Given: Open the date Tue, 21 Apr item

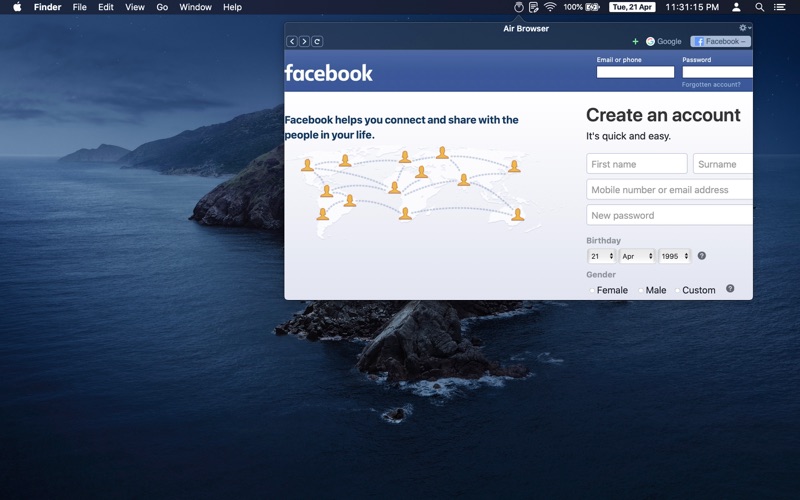Looking at the screenshot, I should (x=632, y=7).
